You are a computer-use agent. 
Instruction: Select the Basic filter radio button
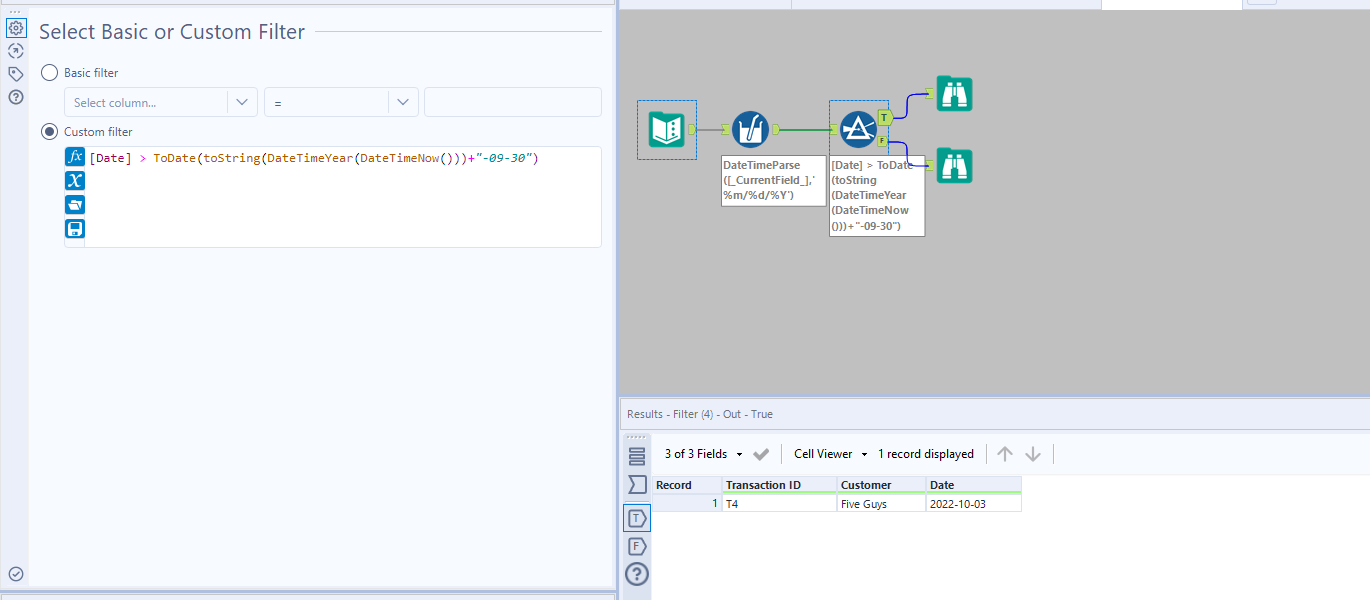[x=49, y=73]
